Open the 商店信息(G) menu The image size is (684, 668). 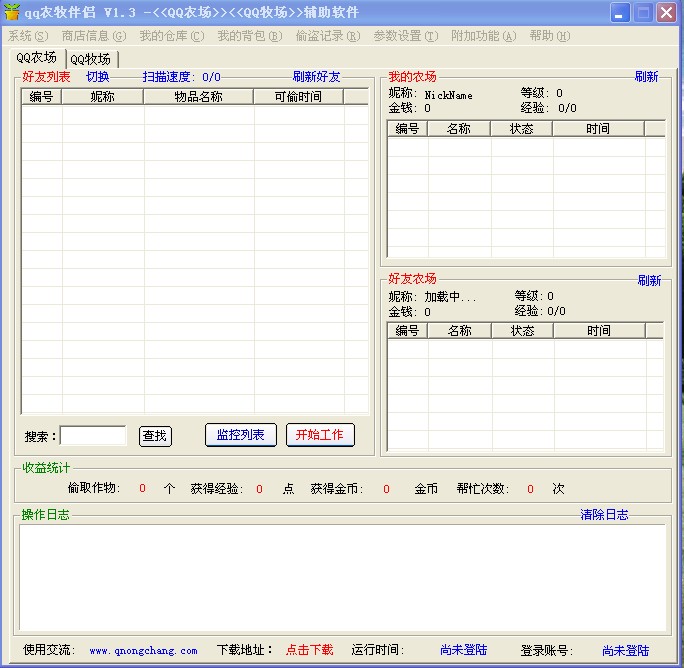point(94,36)
